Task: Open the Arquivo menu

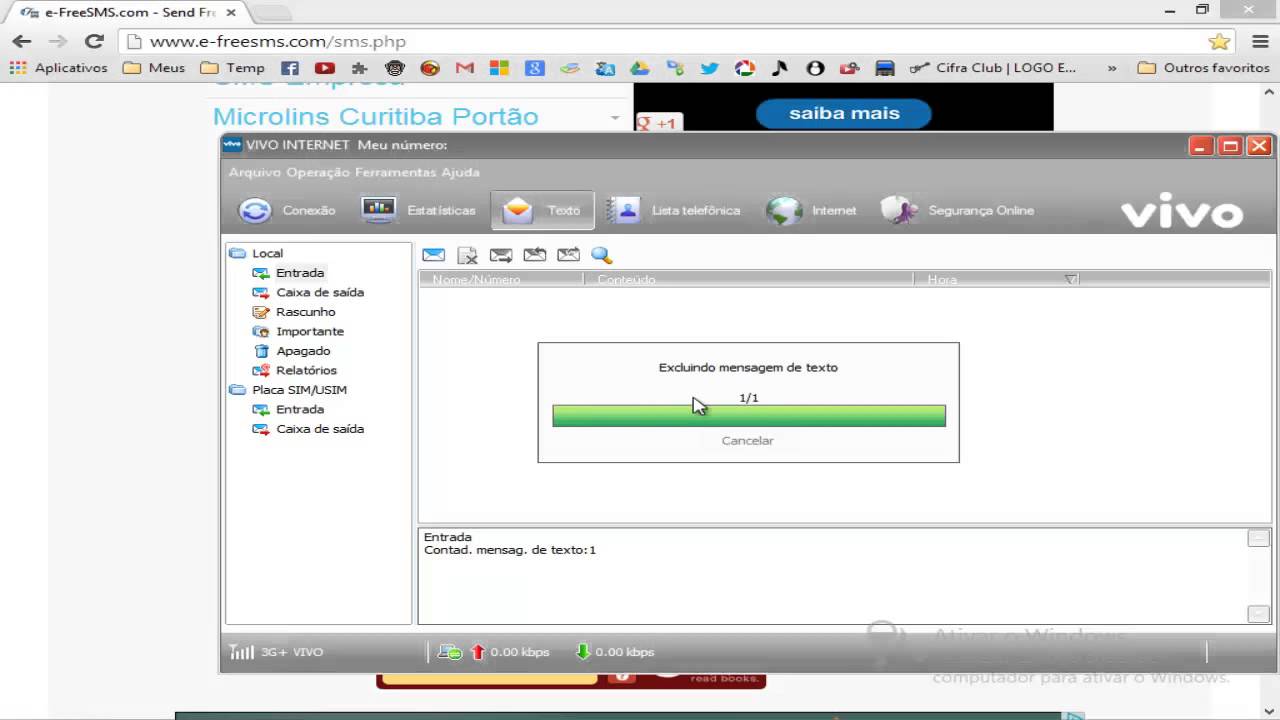Action: pyautogui.click(x=255, y=172)
